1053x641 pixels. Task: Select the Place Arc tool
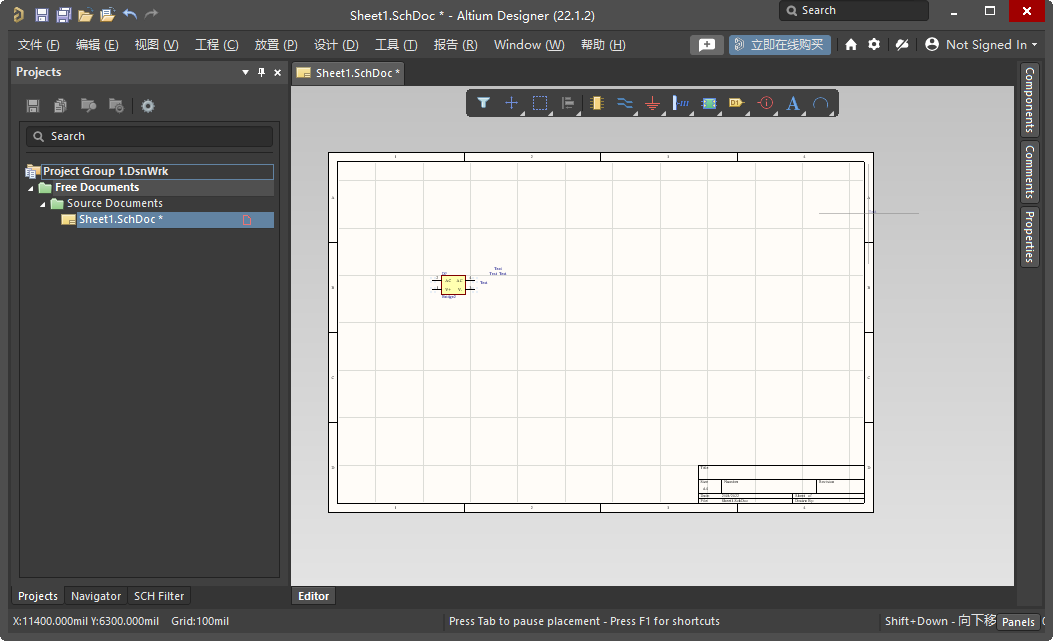coord(821,103)
